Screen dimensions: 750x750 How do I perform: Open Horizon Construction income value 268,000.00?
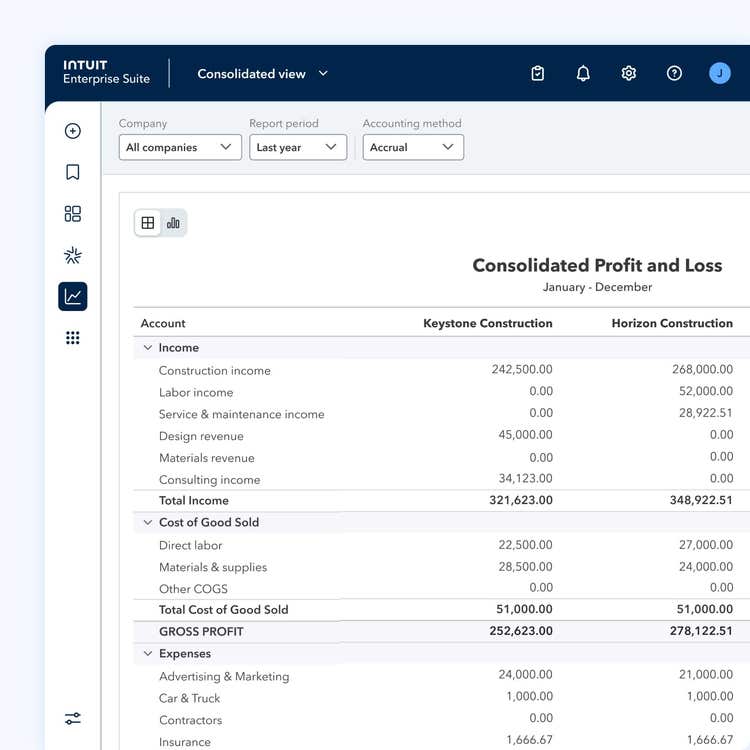point(702,369)
